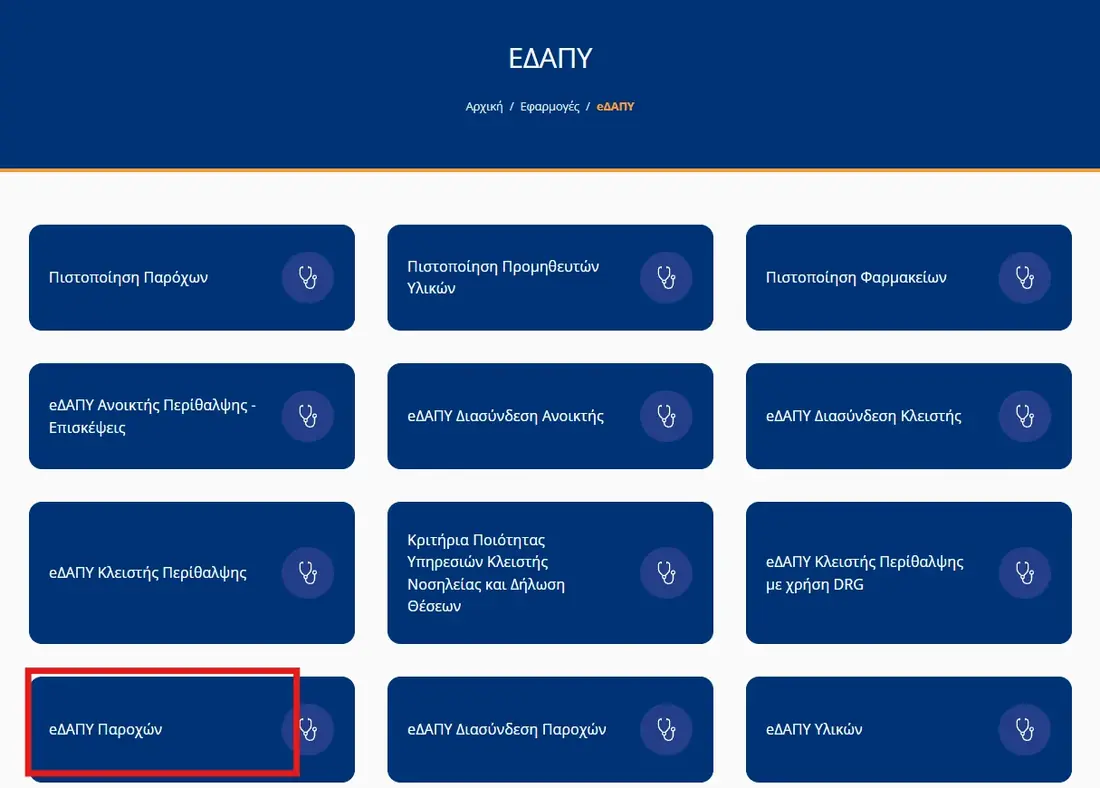The height and width of the screenshot is (788, 1100).
Task: Click stethoscope icon on εΔΑΠΥ Υλικών card
Action: (x=1024, y=729)
